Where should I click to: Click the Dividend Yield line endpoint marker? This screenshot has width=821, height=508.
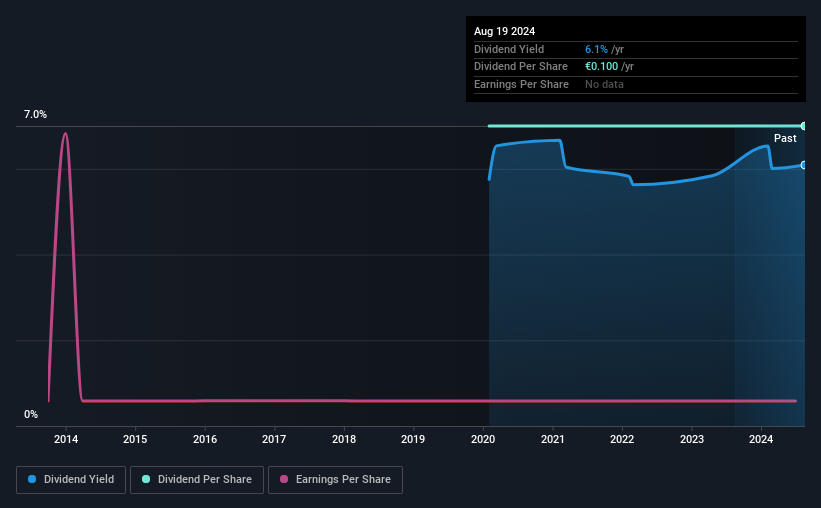tap(804, 165)
